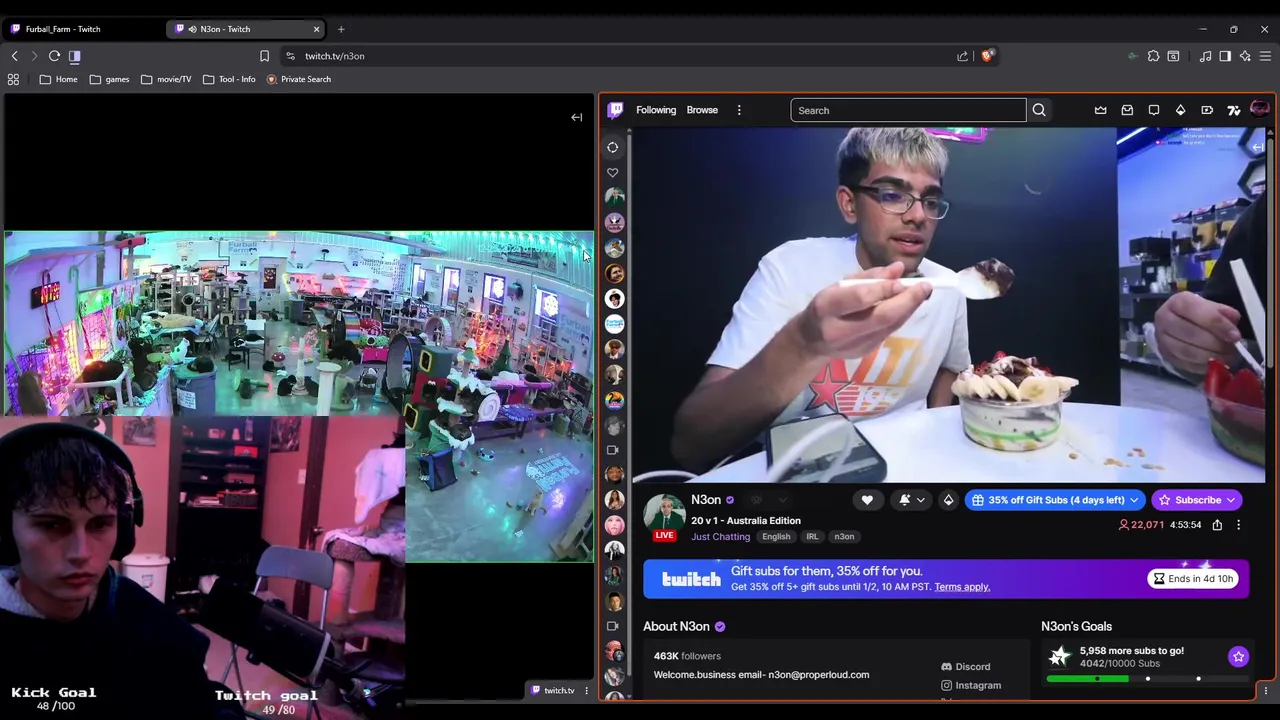Open N3on's Discord link
Screen dimensions: 1280x720
click(x=966, y=667)
